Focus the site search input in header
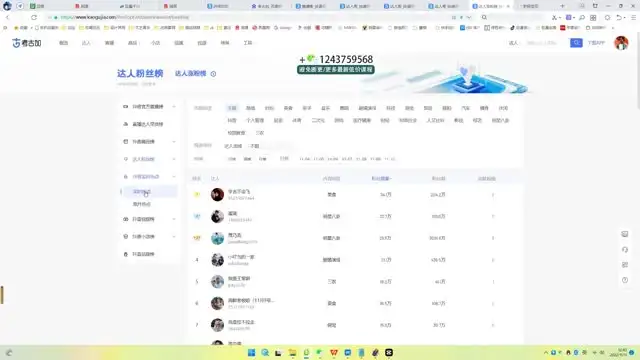This screenshot has width=640, height=360. [542, 43]
